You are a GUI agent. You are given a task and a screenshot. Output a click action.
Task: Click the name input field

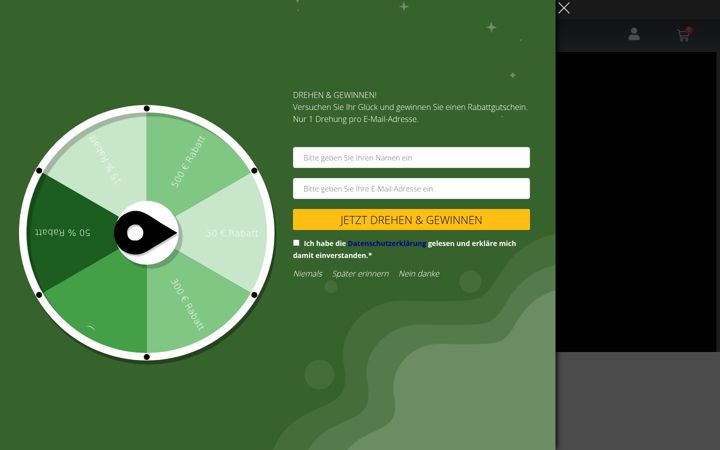tap(411, 158)
